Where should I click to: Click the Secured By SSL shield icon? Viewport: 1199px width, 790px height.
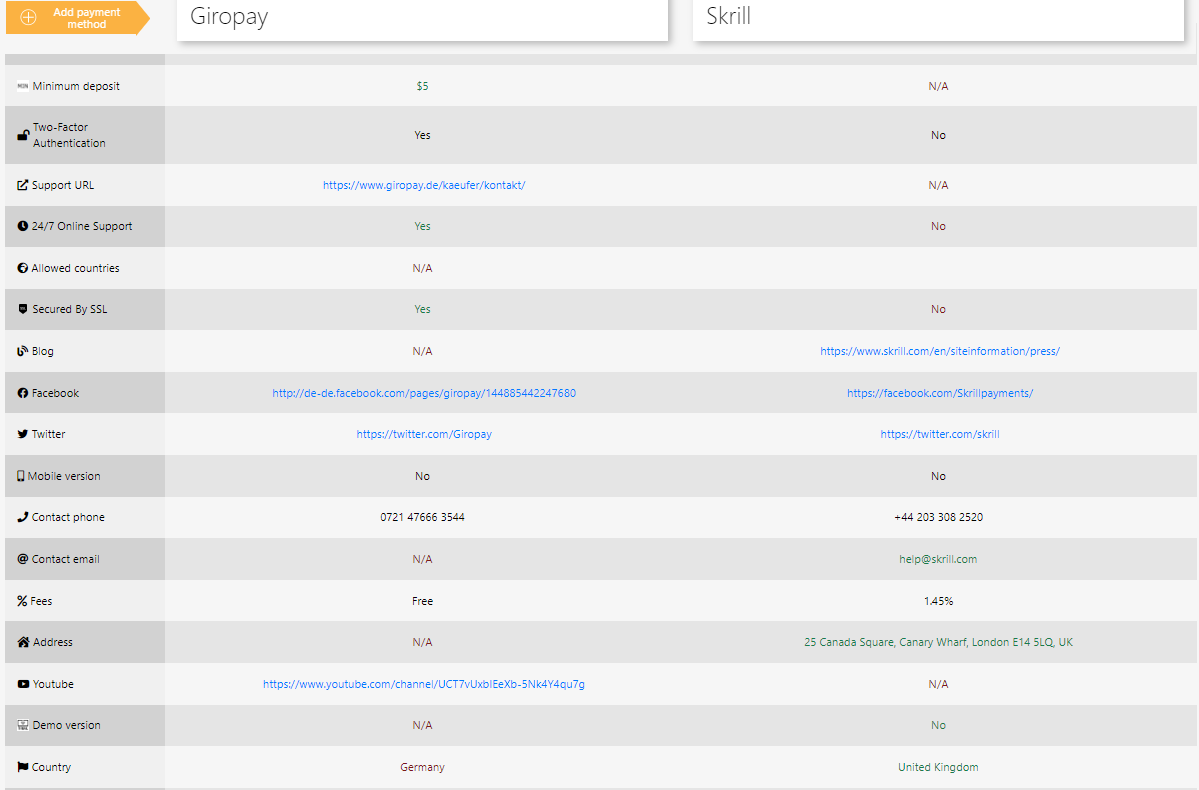click(23, 310)
